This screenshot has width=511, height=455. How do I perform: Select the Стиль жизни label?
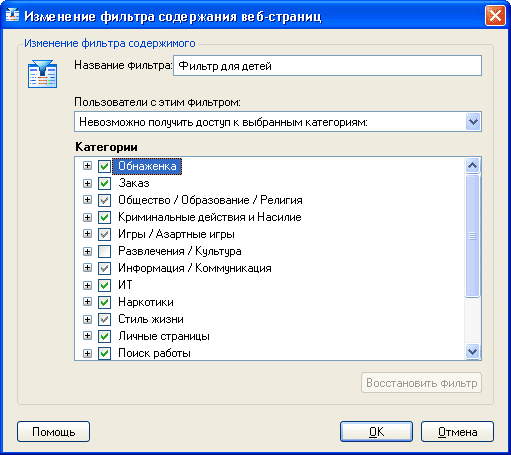[151, 319]
